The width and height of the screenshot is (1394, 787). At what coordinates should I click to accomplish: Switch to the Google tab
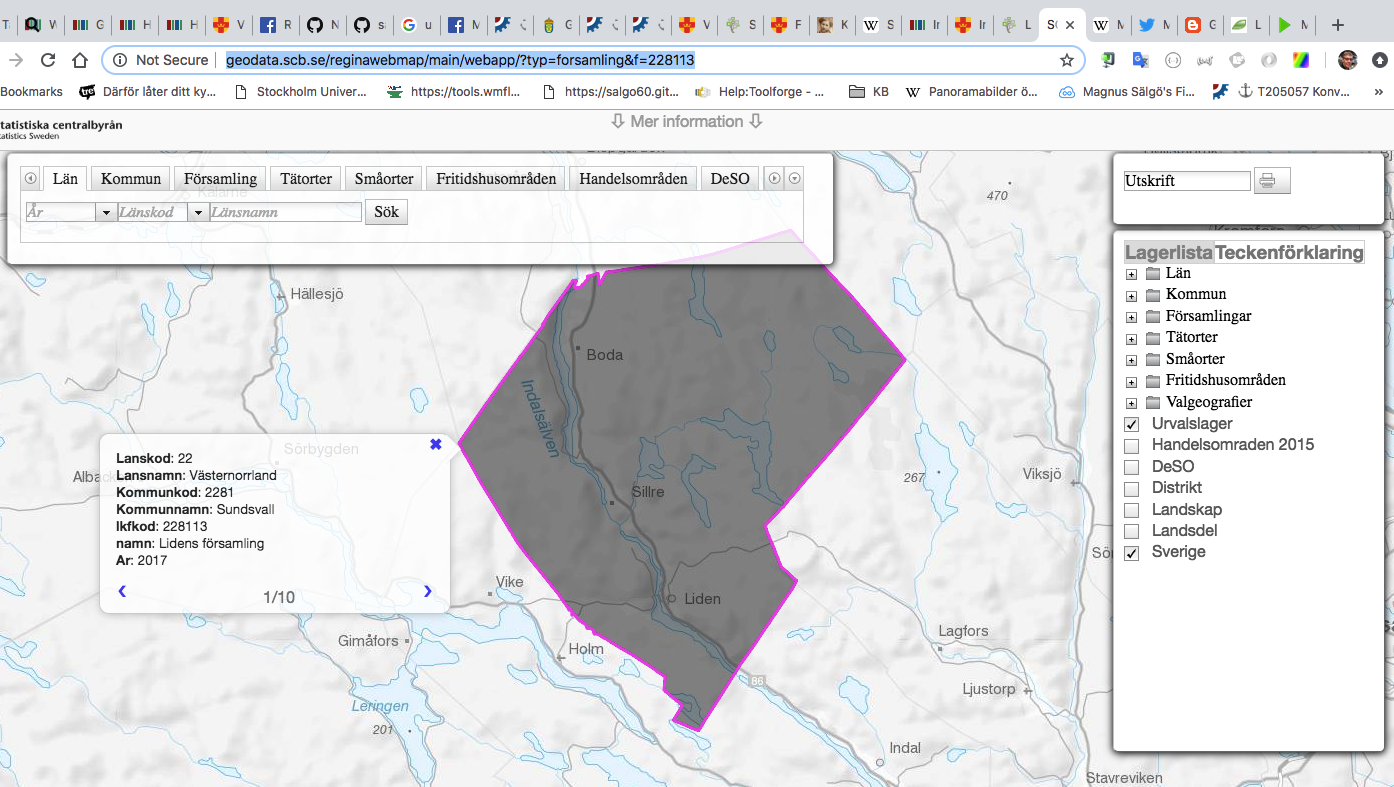tap(415, 25)
